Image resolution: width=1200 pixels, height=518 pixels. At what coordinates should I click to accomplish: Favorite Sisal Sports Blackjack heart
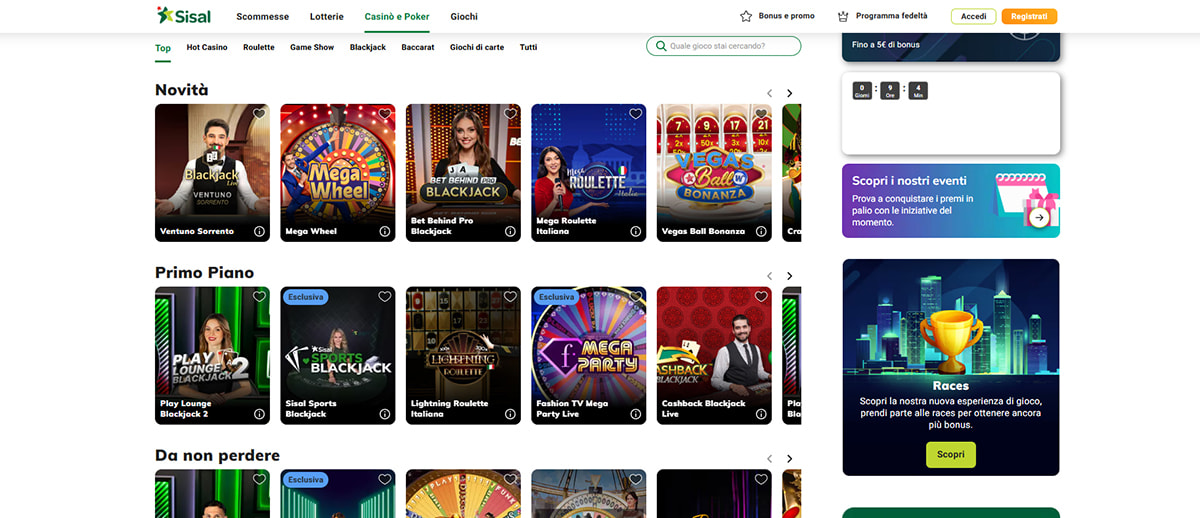click(385, 297)
